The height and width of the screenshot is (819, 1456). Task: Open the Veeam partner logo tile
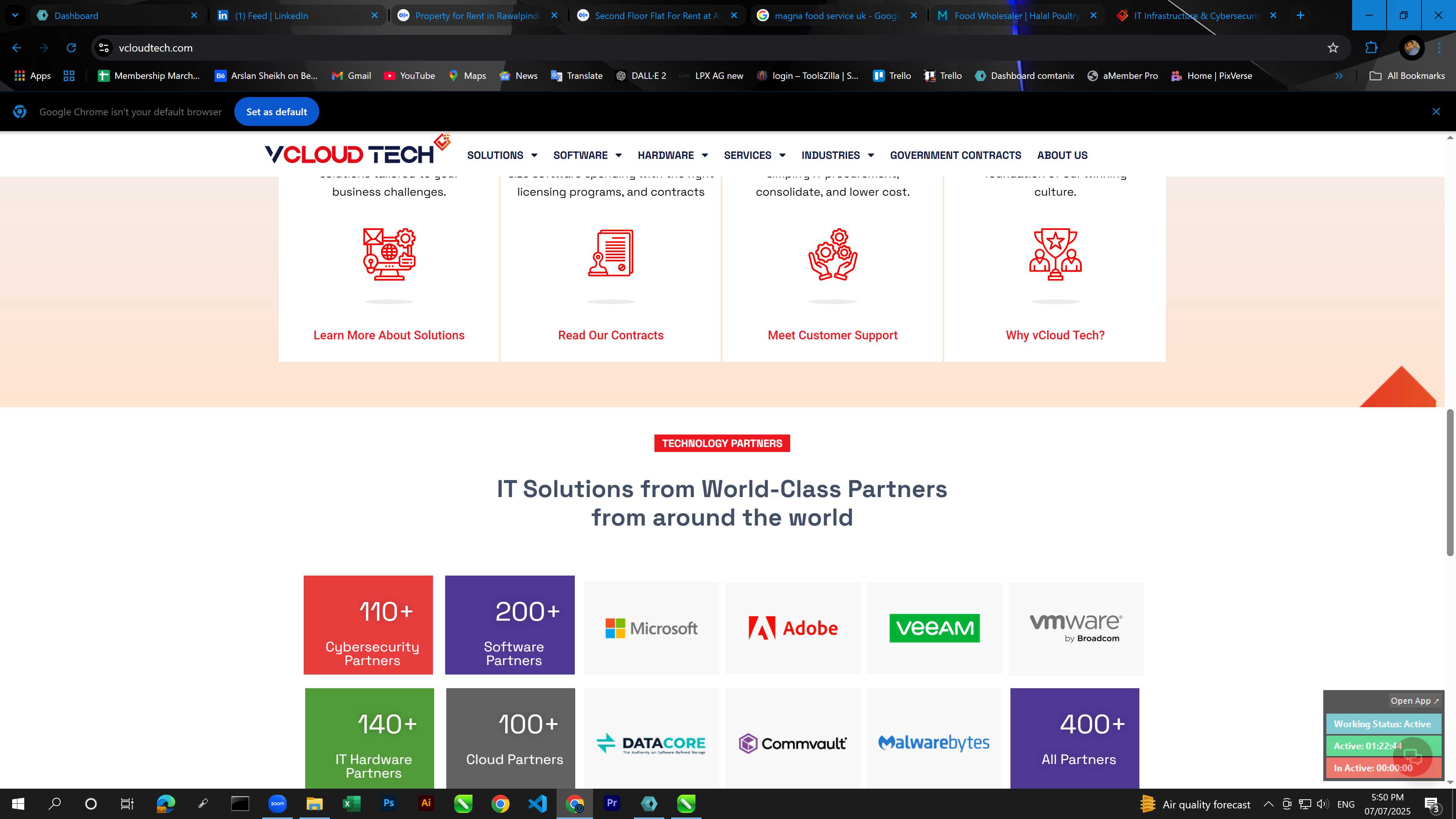pyautogui.click(x=934, y=628)
